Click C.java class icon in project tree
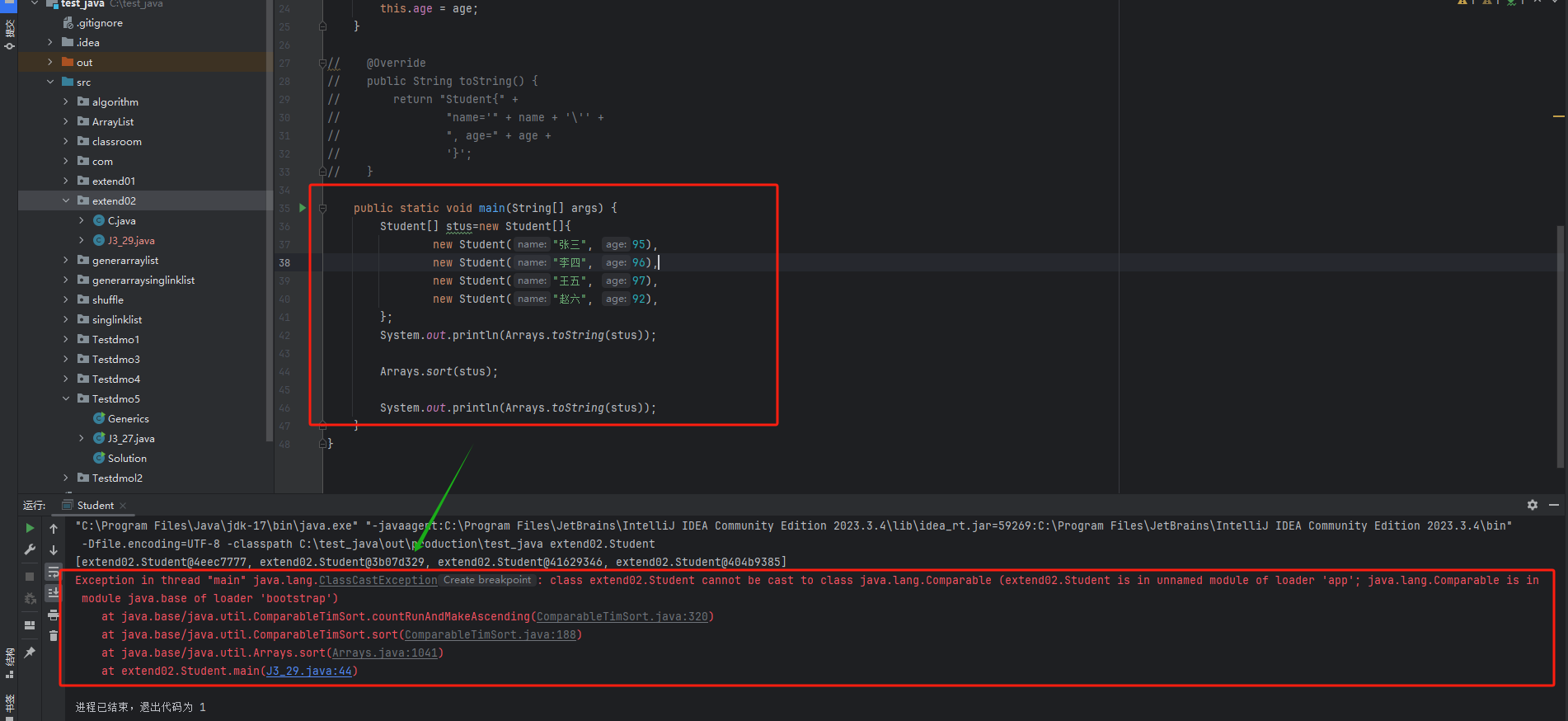This screenshot has width=1568, height=721. tap(99, 220)
